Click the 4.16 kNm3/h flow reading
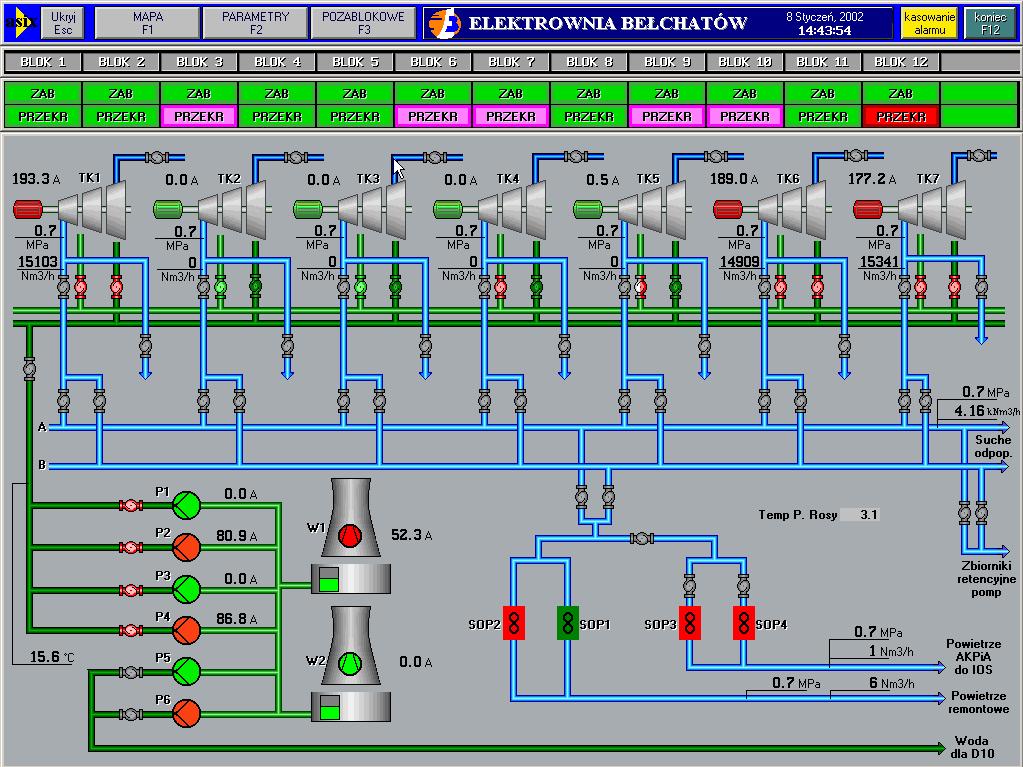The width and height of the screenshot is (1023, 767). 987,411
